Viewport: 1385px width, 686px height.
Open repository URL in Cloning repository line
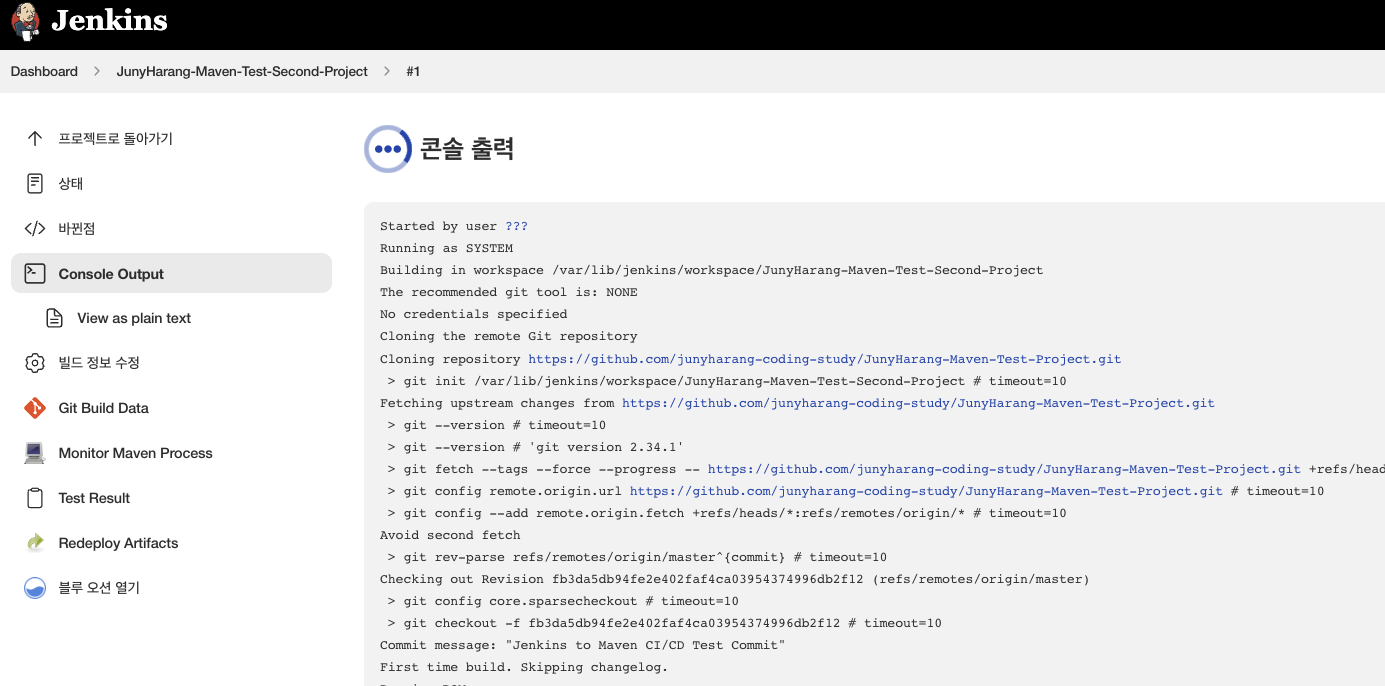coord(824,359)
